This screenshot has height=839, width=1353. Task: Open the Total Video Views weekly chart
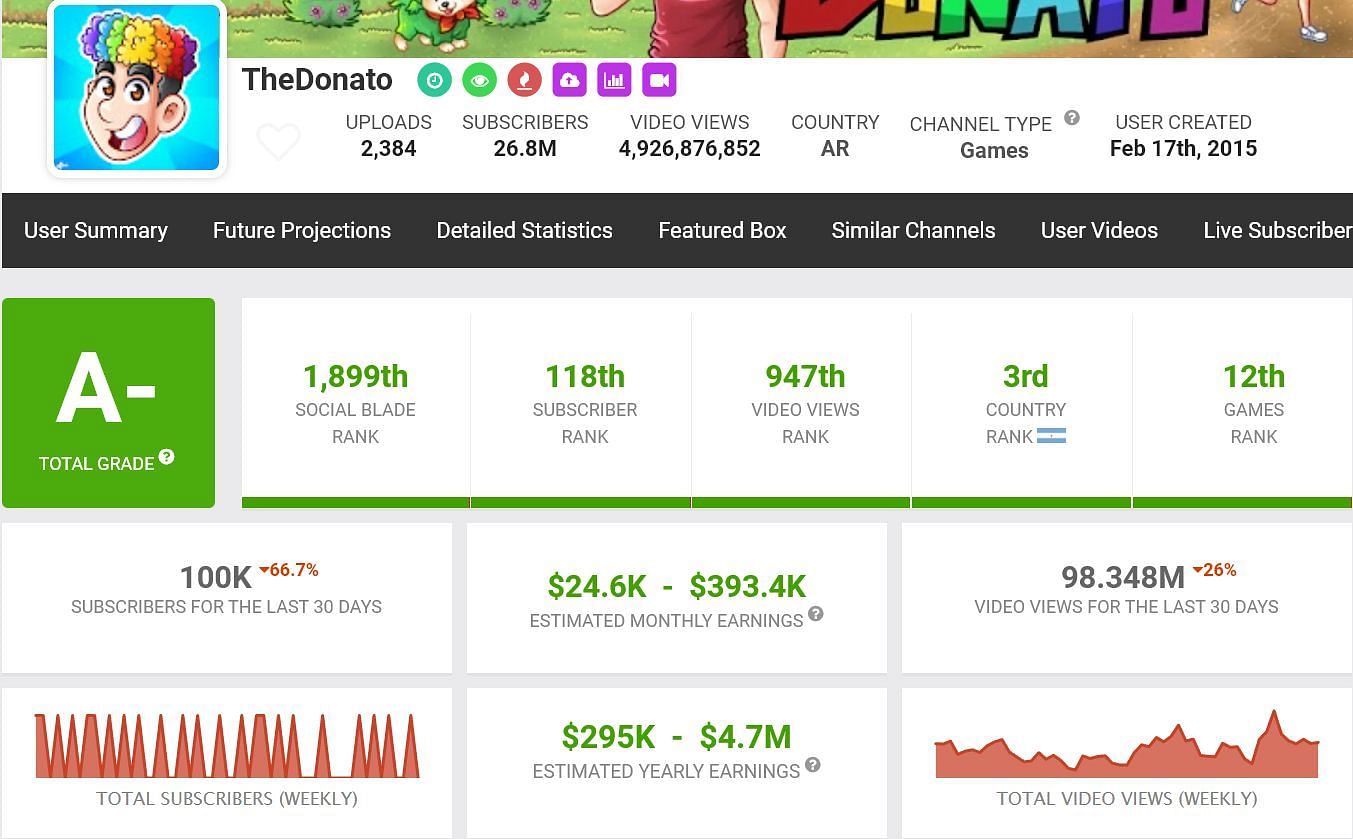coord(1127,744)
